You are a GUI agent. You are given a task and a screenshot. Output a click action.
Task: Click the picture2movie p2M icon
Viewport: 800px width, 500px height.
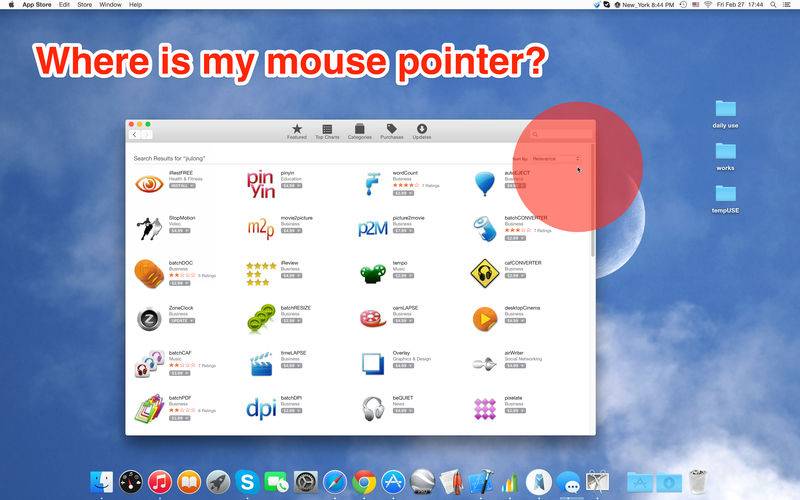tap(372, 229)
